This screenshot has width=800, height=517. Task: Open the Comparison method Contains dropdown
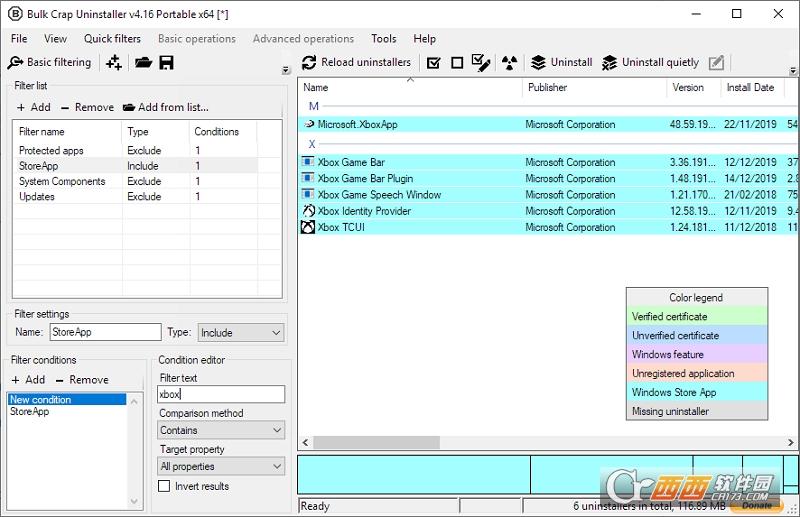(x=221, y=430)
